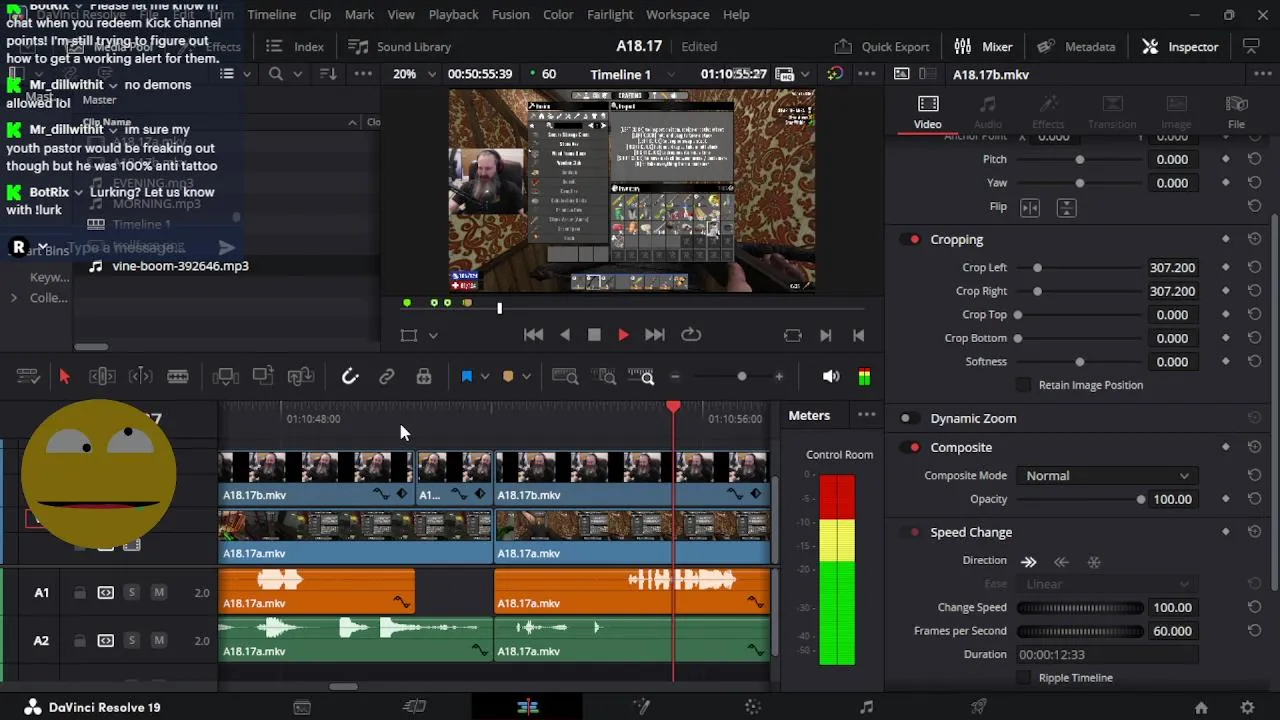The width and height of the screenshot is (1280, 720).
Task: Click the blue flag icon
Action: (466, 377)
